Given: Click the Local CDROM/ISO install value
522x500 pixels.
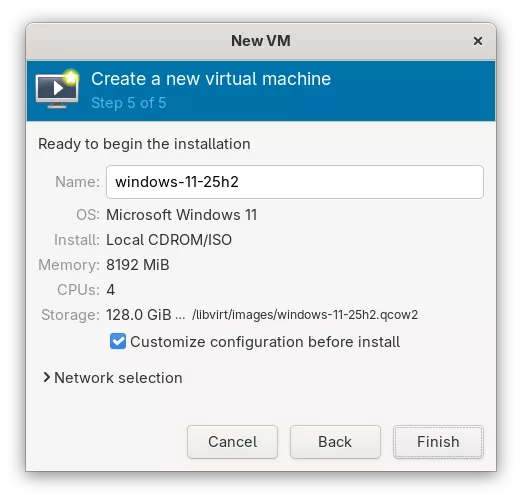Looking at the screenshot, I should (x=169, y=240).
